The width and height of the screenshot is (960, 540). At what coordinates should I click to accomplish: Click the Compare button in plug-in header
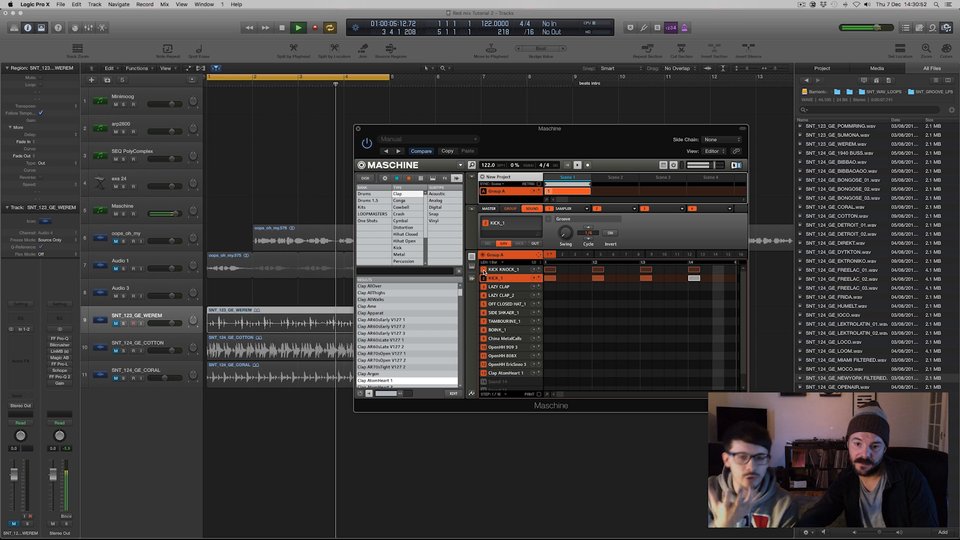(x=421, y=151)
